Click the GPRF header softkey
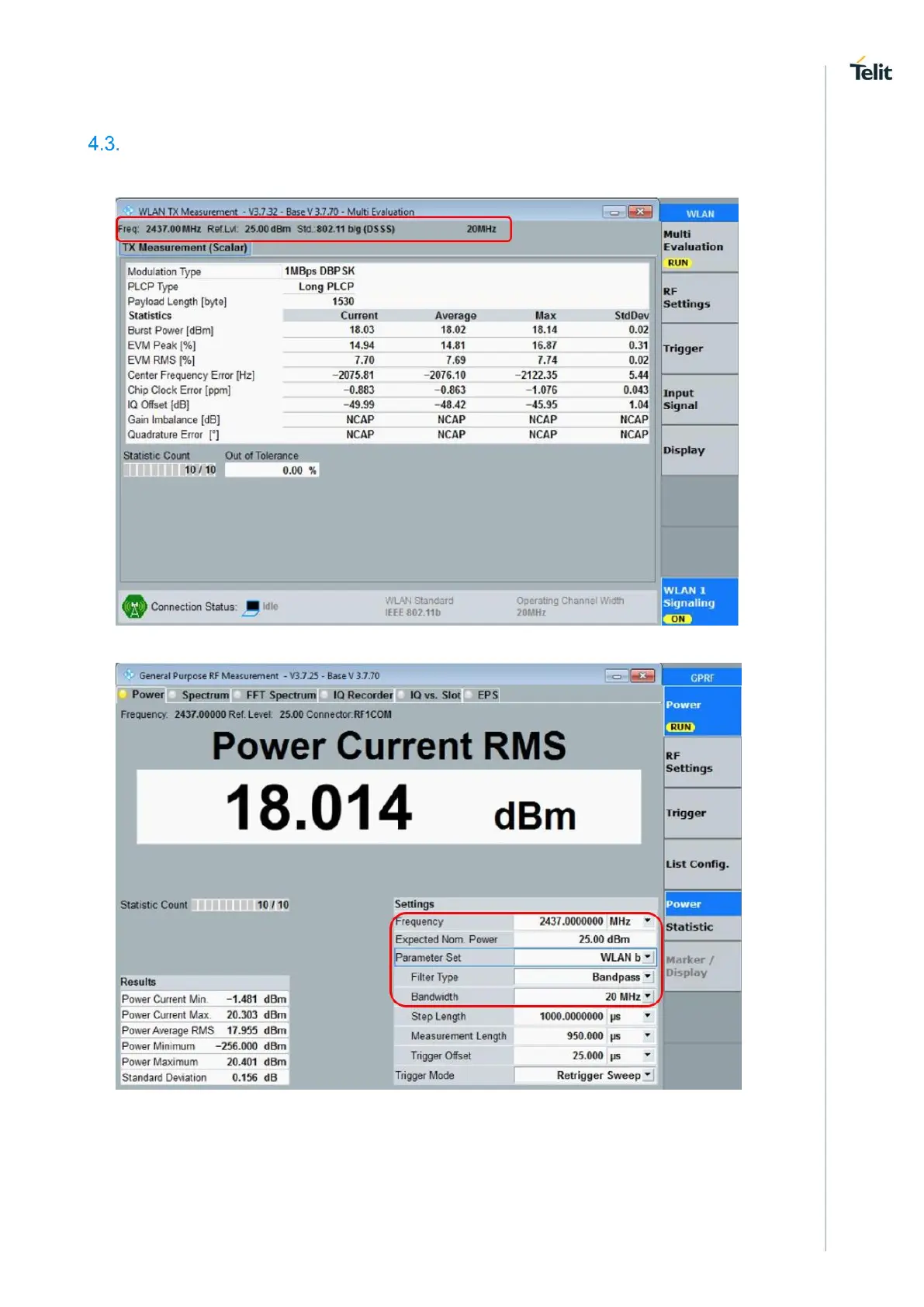The image size is (924, 1307). tap(702, 678)
